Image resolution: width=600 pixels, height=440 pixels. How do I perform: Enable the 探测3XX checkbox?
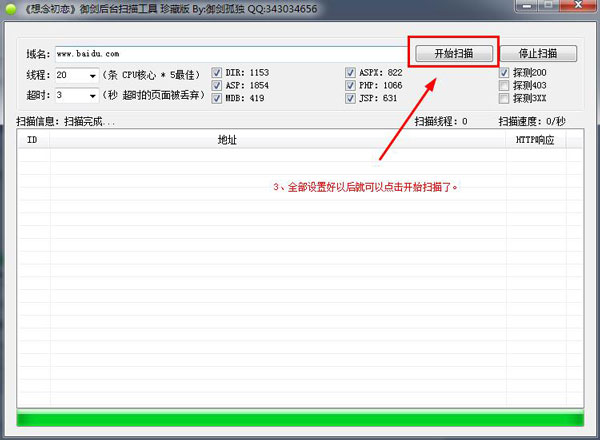coord(504,99)
